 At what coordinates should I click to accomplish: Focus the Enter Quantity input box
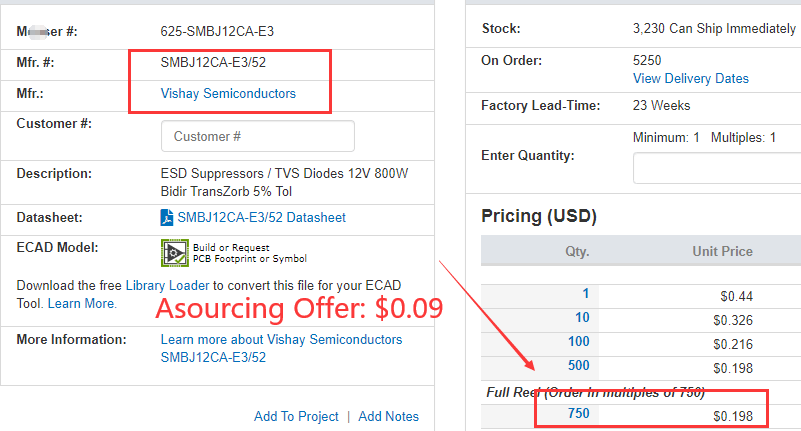coord(717,167)
